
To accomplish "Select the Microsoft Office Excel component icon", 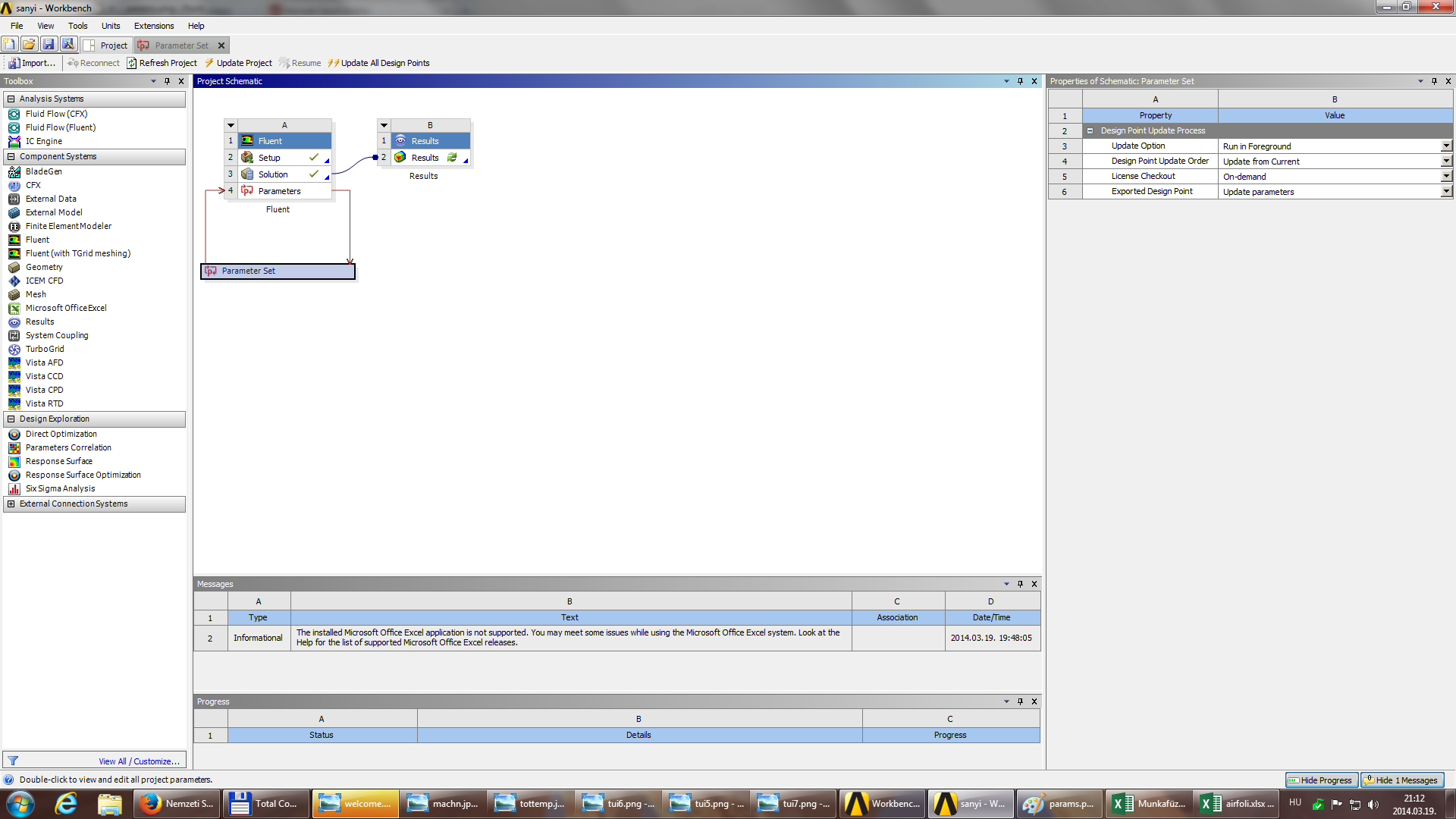I will click(14, 308).
